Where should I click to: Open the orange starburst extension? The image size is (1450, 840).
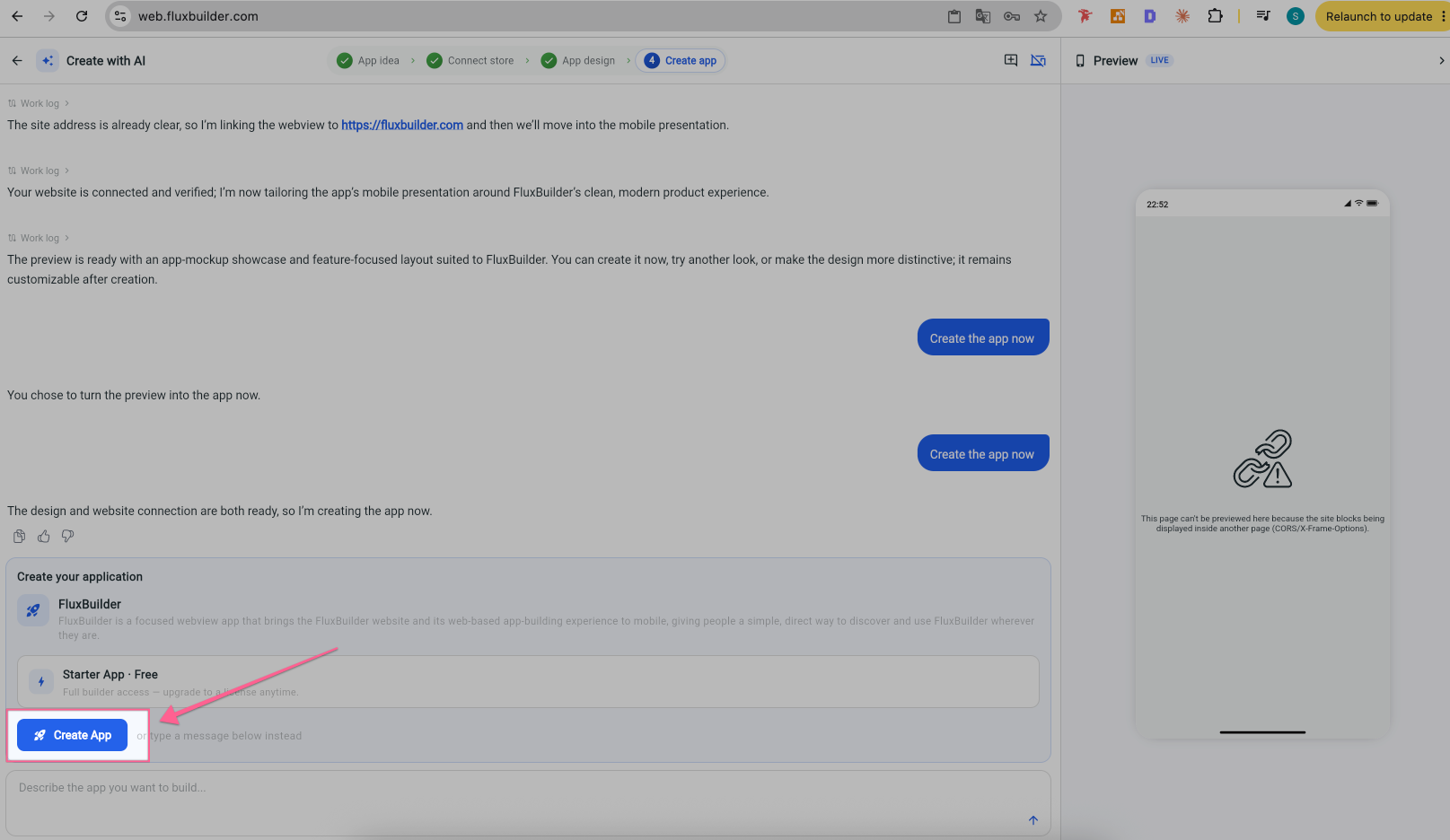point(1182,16)
